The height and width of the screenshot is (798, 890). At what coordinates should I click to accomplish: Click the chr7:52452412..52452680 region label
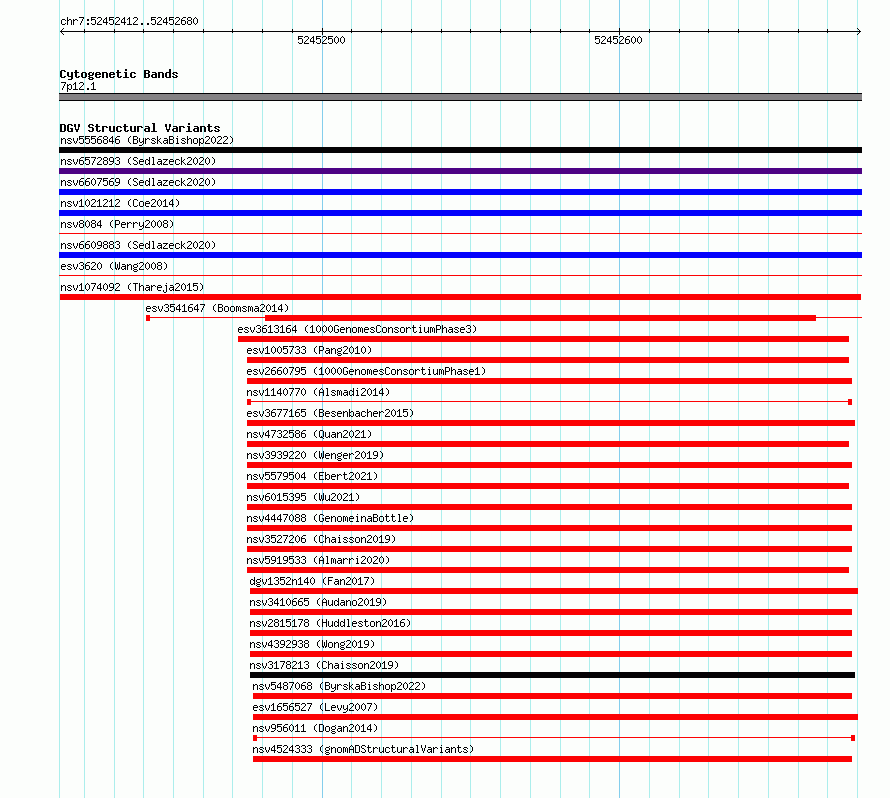click(129, 21)
